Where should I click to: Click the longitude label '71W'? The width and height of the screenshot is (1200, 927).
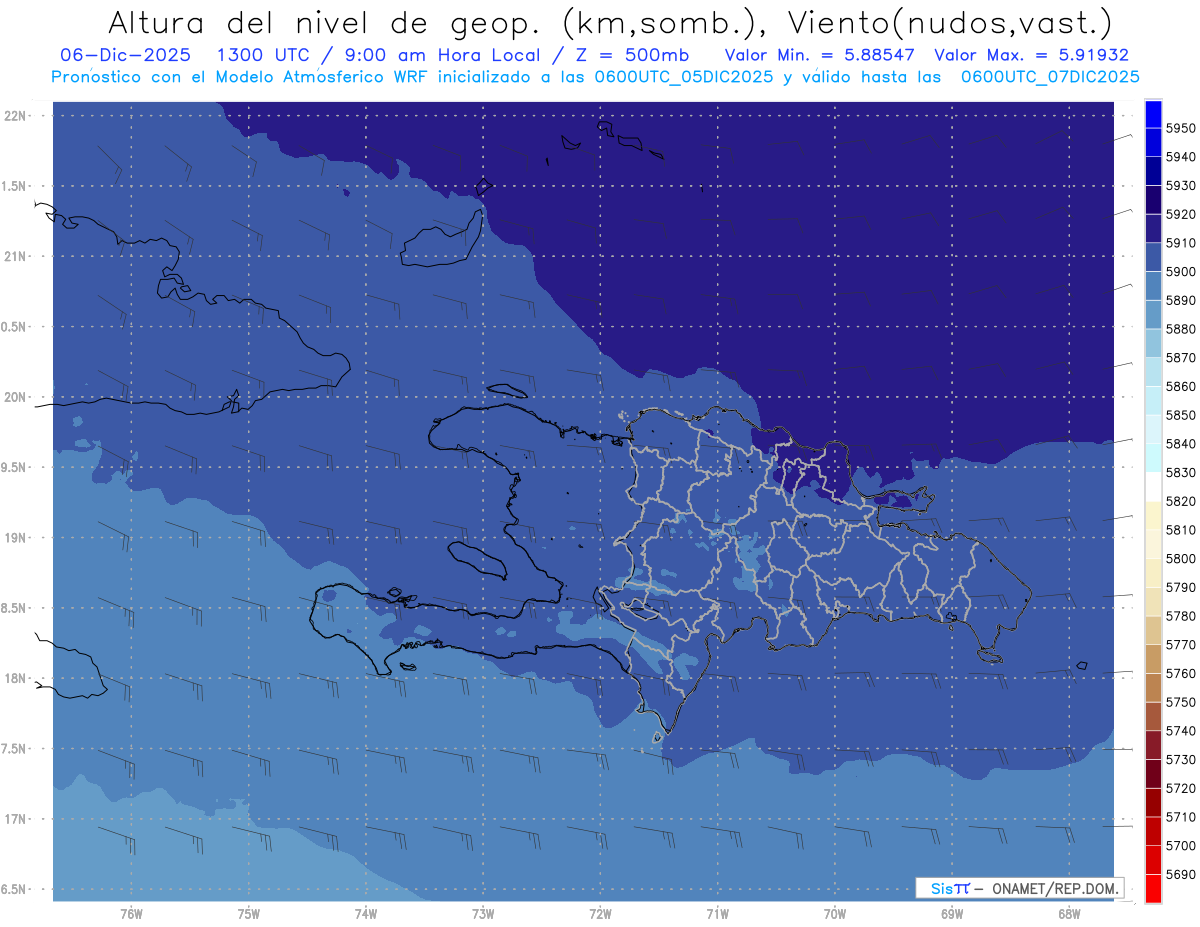tap(717, 913)
